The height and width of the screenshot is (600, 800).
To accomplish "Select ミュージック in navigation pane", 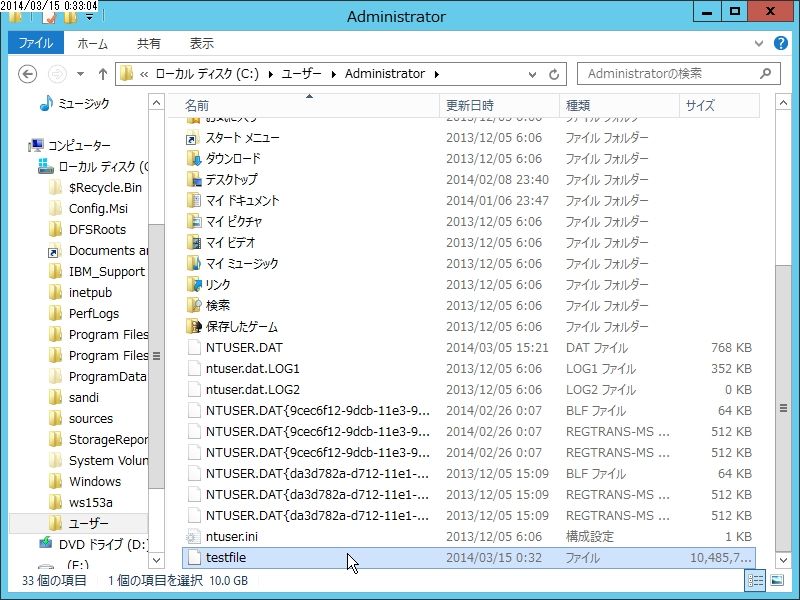I will [x=84, y=104].
